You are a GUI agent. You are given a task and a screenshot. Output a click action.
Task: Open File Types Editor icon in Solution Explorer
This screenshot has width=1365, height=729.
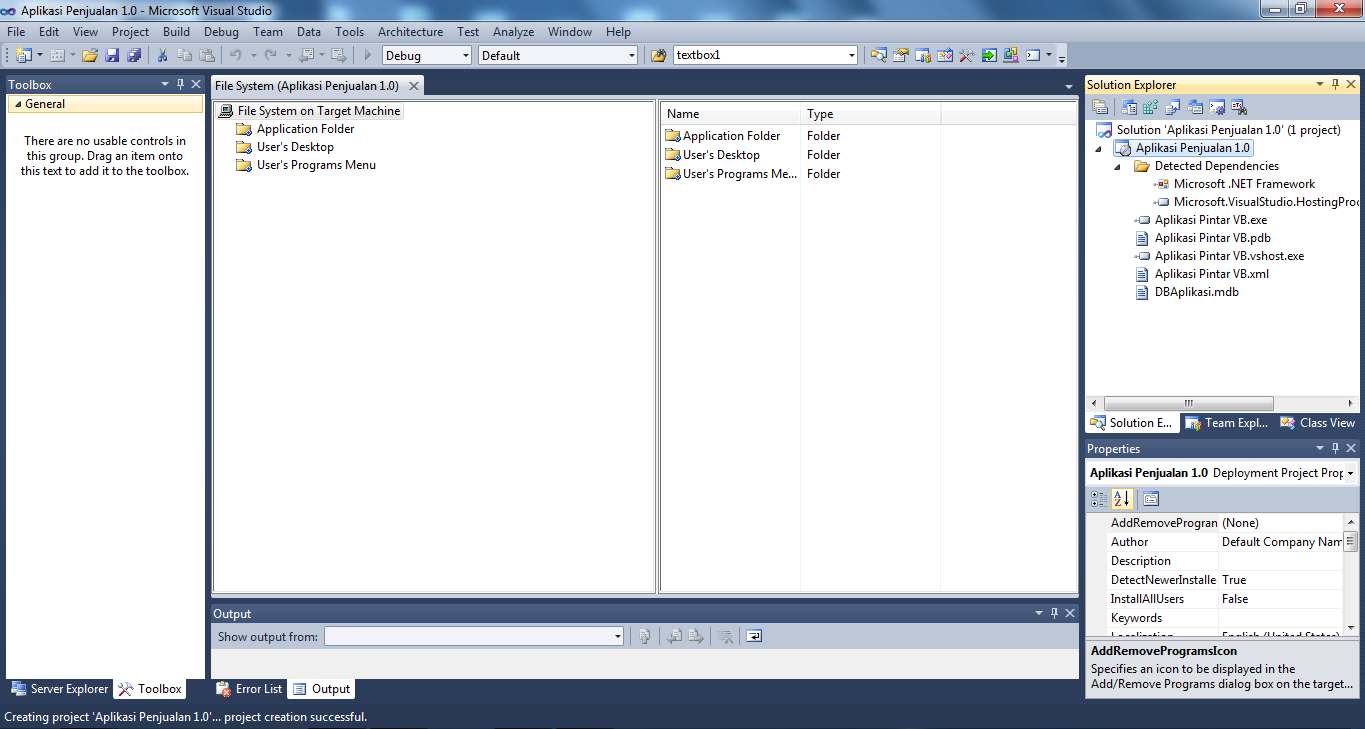click(x=1173, y=107)
